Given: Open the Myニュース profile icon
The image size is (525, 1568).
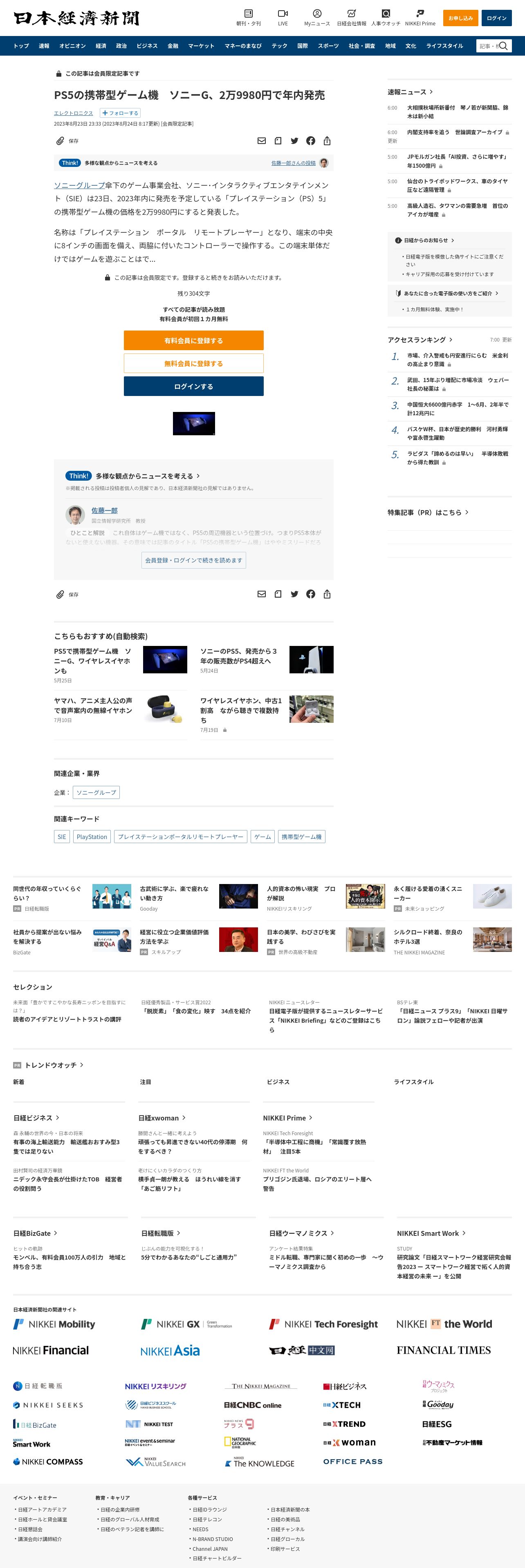Looking at the screenshot, I should [x=317, y=13].
